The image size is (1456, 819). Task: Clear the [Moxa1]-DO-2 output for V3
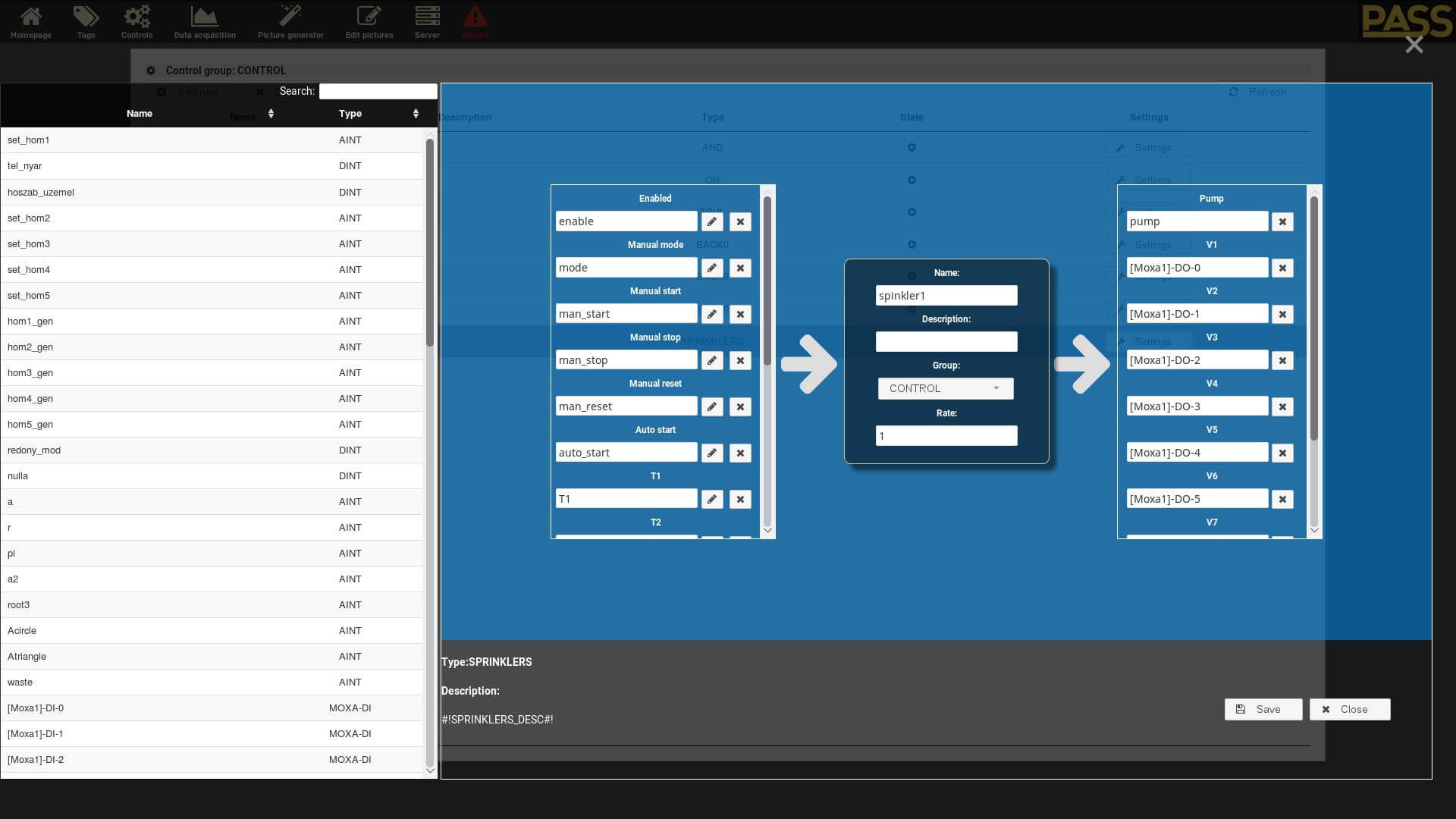coord(1282,360)
